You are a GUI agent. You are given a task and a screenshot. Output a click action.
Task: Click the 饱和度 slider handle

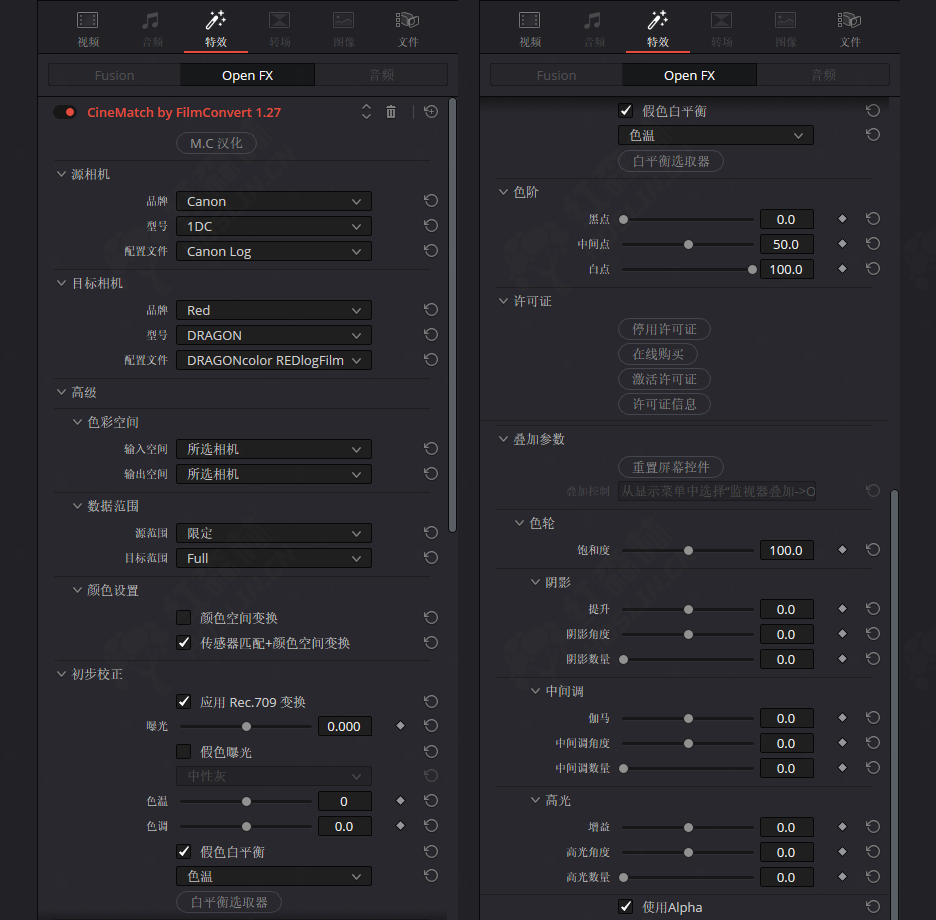coord(688,550)
